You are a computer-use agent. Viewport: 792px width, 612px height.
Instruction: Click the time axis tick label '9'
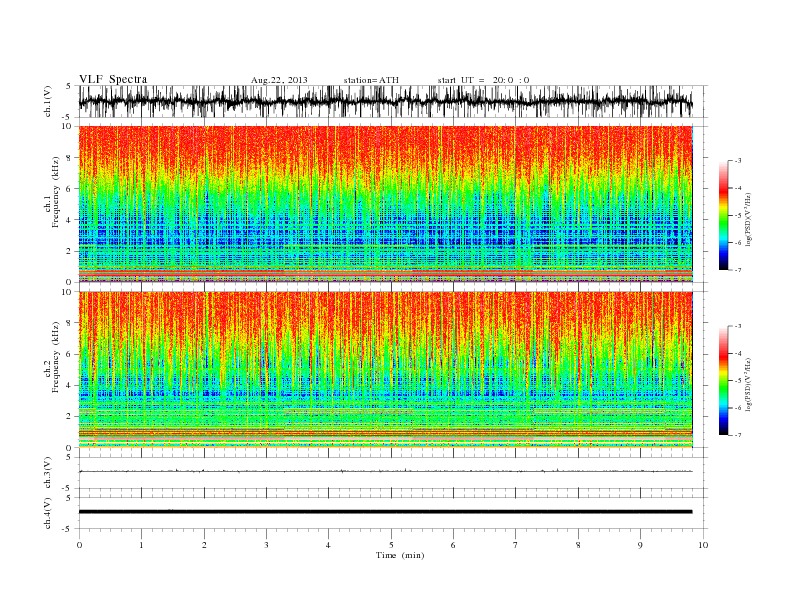point(640,545)
